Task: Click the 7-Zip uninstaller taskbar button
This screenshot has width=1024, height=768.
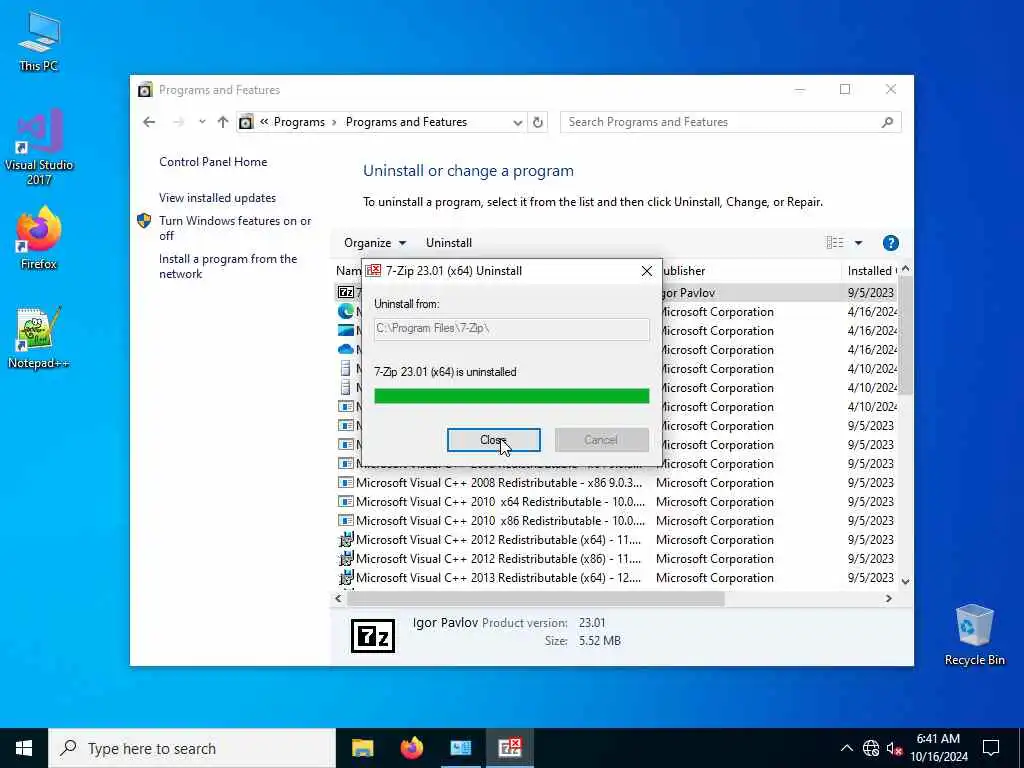Action: tap(509, 748)
